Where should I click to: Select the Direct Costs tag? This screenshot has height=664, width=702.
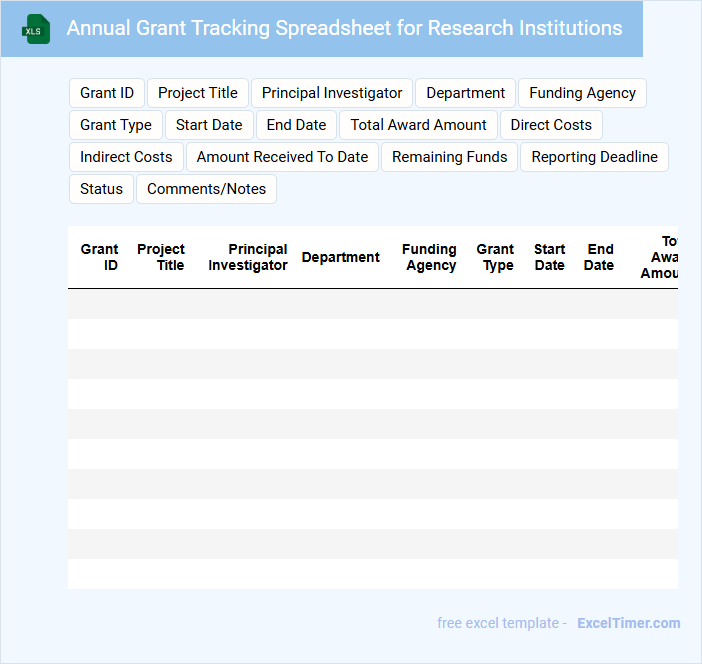(x=551, y=125)
